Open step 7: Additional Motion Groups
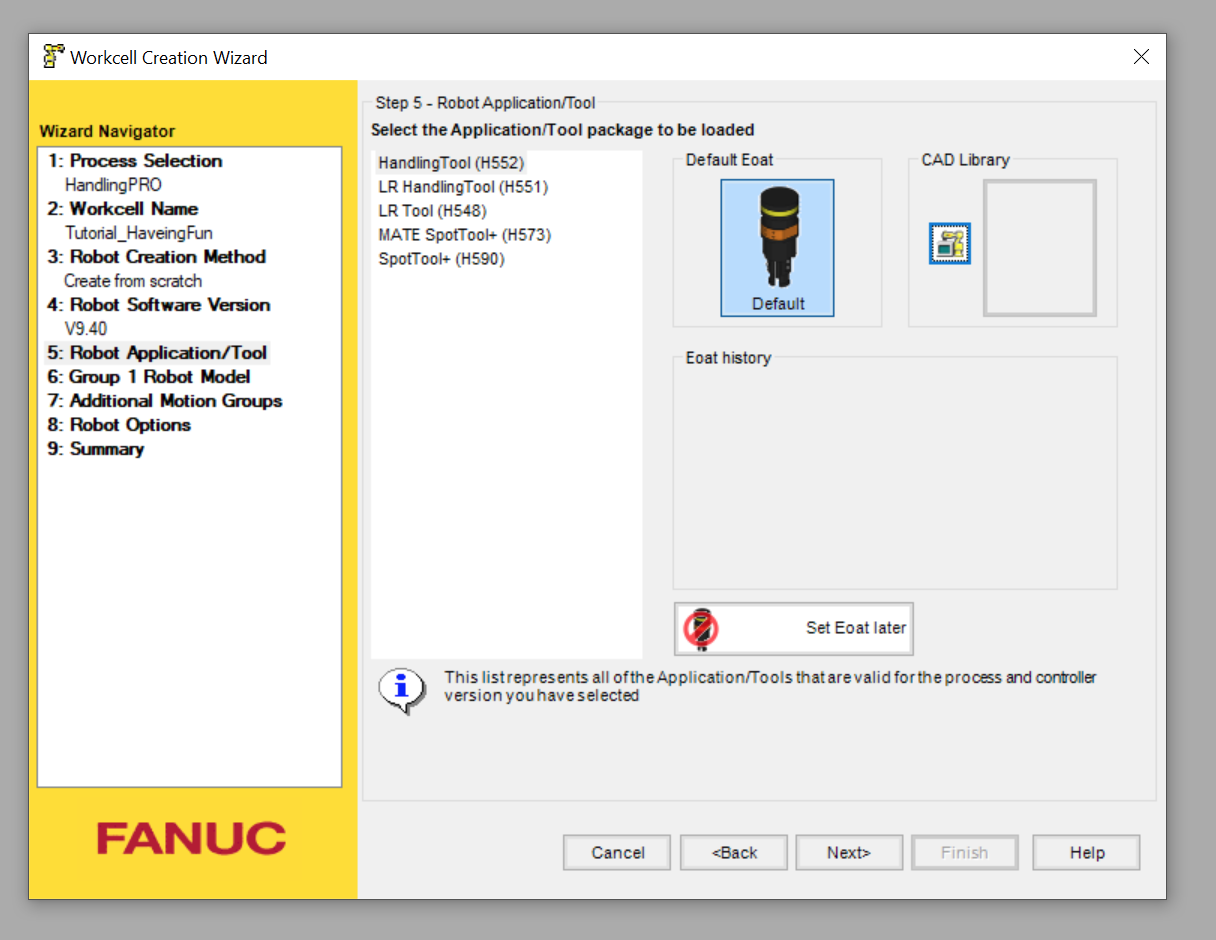The image size is (1216, 940). (165, 401)
